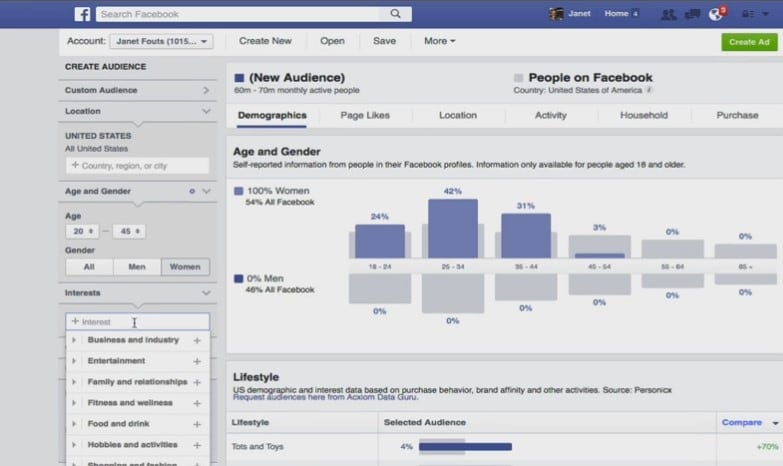783x466 pixels.
Task: Open the Account Janet Fouts dropdown
Action: [x=161, y=41]
